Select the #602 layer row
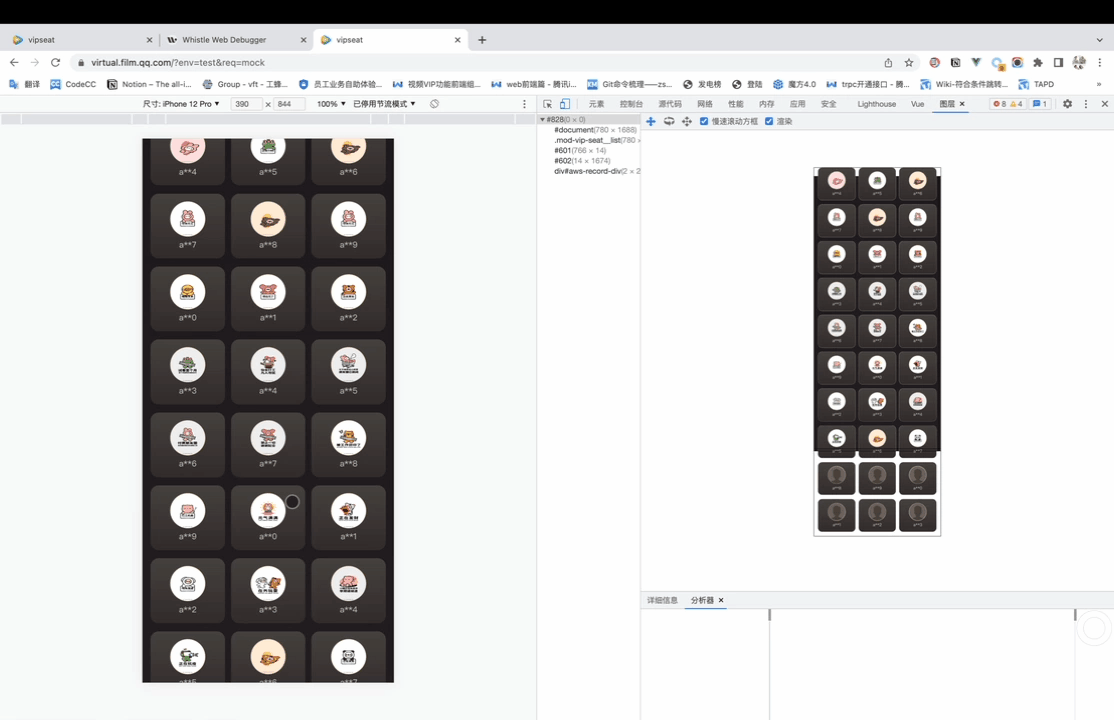Viewport: 1114px width, 720px height. 582,161
